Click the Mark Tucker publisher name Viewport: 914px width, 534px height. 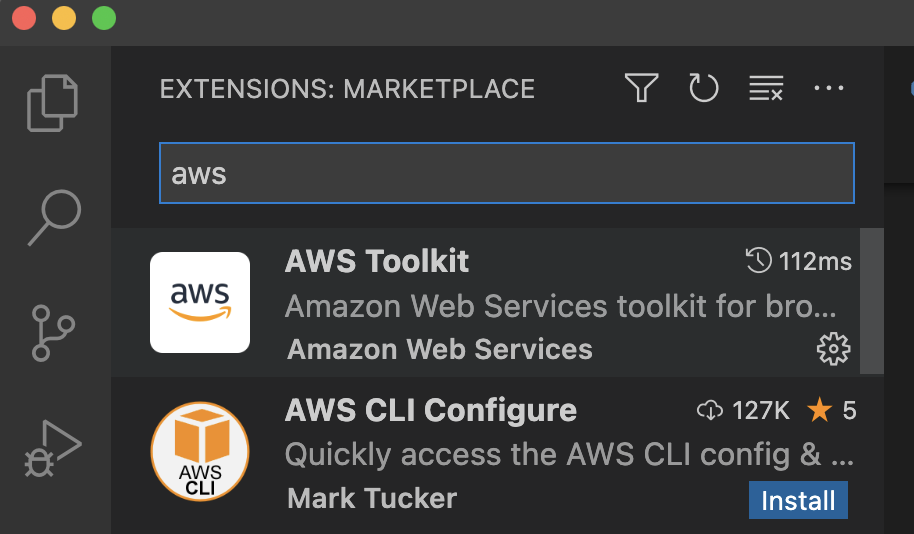click(372, 498)
